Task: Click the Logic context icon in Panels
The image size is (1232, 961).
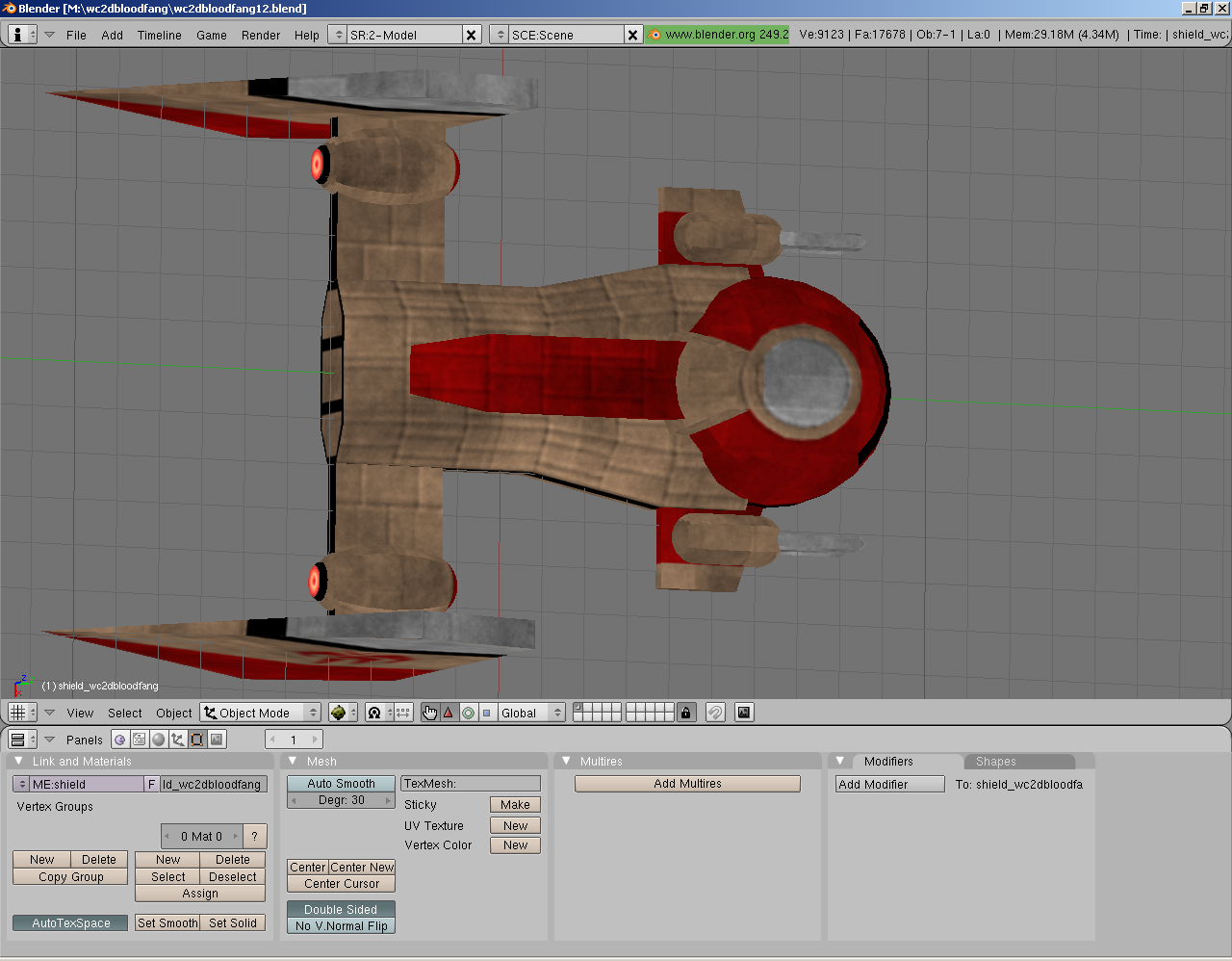Action: [x=120, y=740]
